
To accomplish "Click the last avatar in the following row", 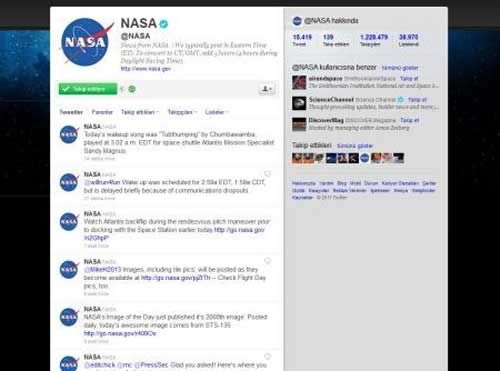I will click(399, 158).
